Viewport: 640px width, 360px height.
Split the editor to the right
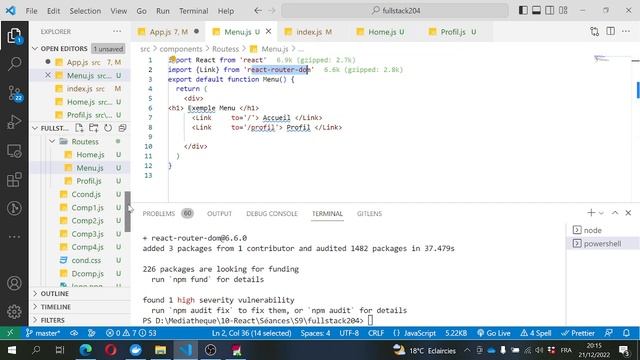(610, 31)
